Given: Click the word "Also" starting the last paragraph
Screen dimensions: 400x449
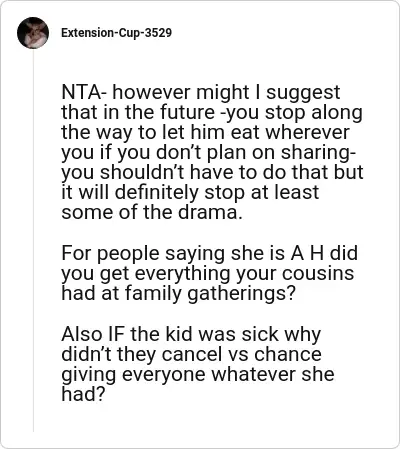Looking at the screenshot, I should click(82, 334).
